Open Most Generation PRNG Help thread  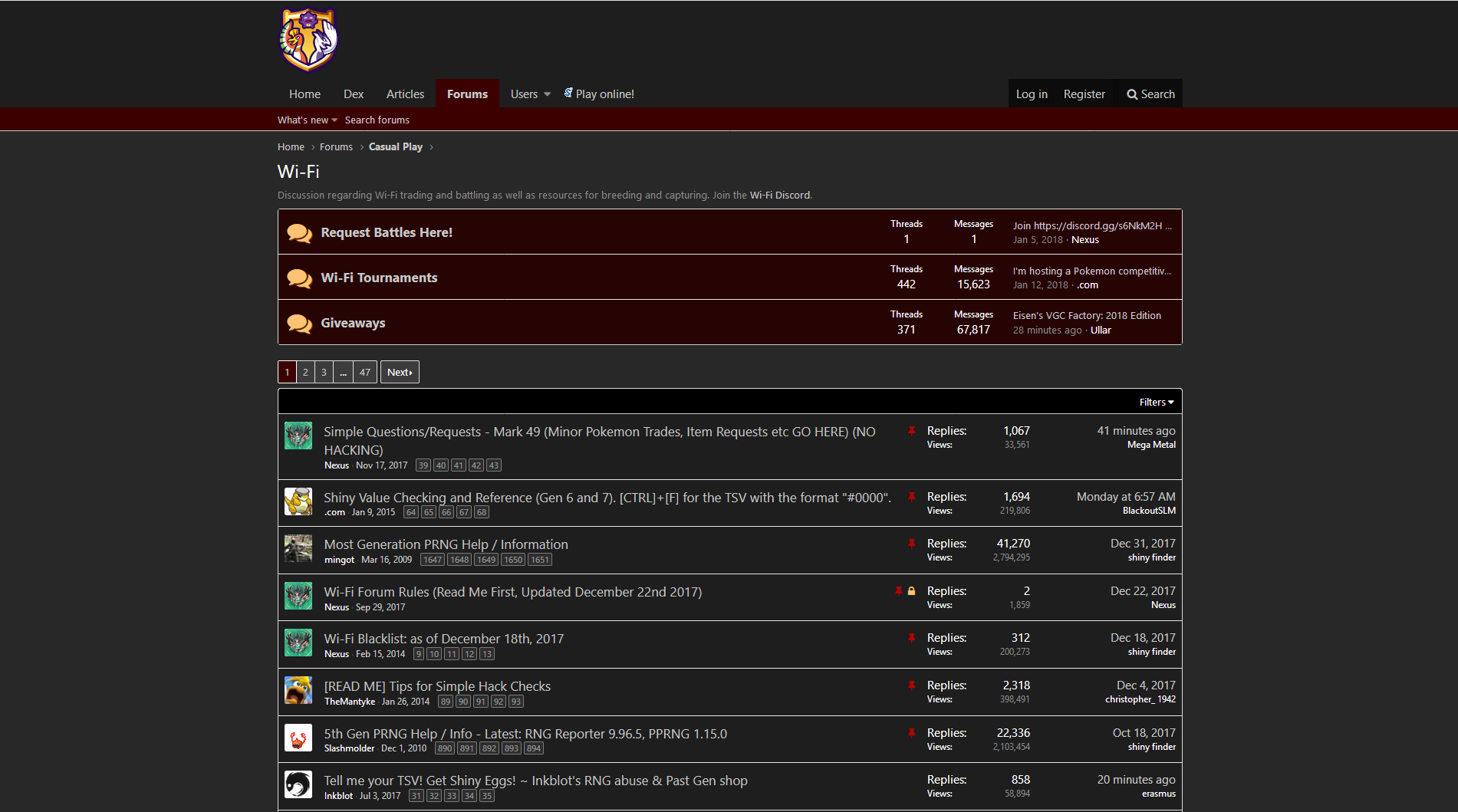pos(446,544)
